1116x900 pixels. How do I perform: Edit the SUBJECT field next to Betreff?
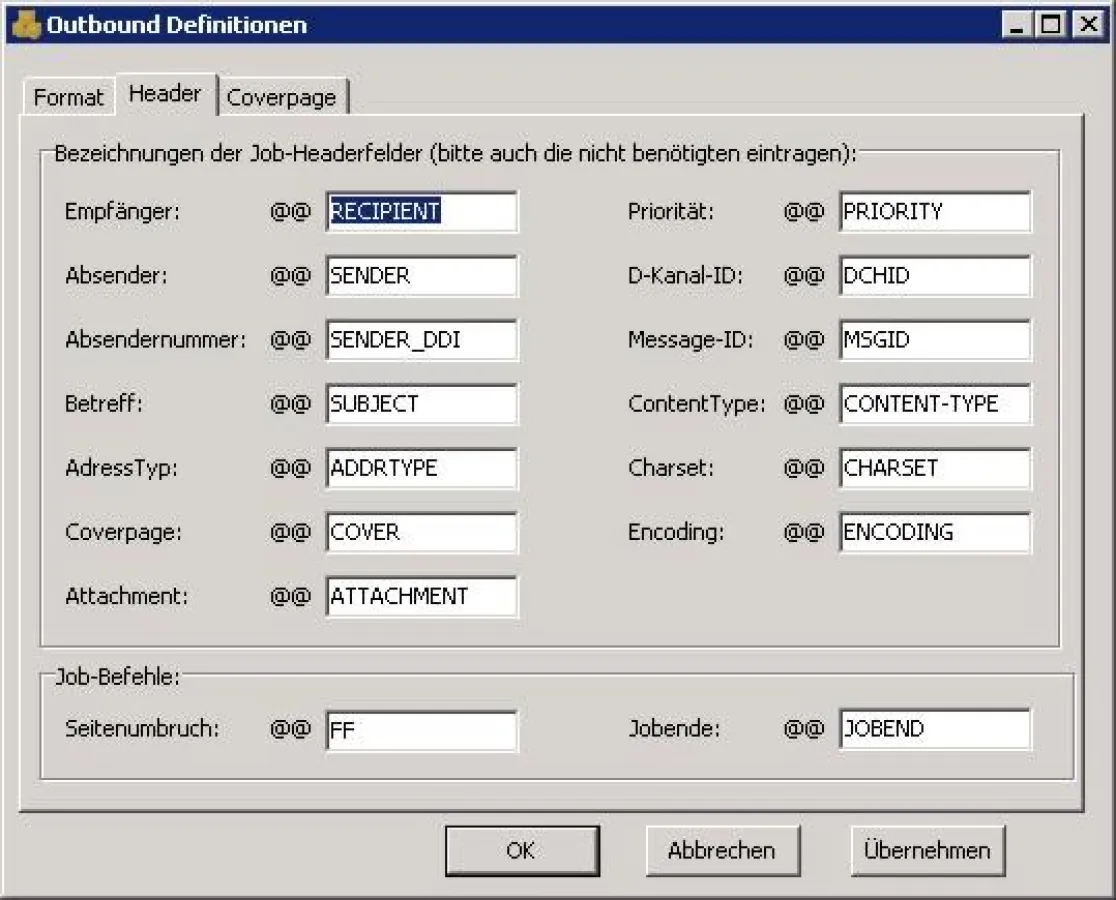420,404
